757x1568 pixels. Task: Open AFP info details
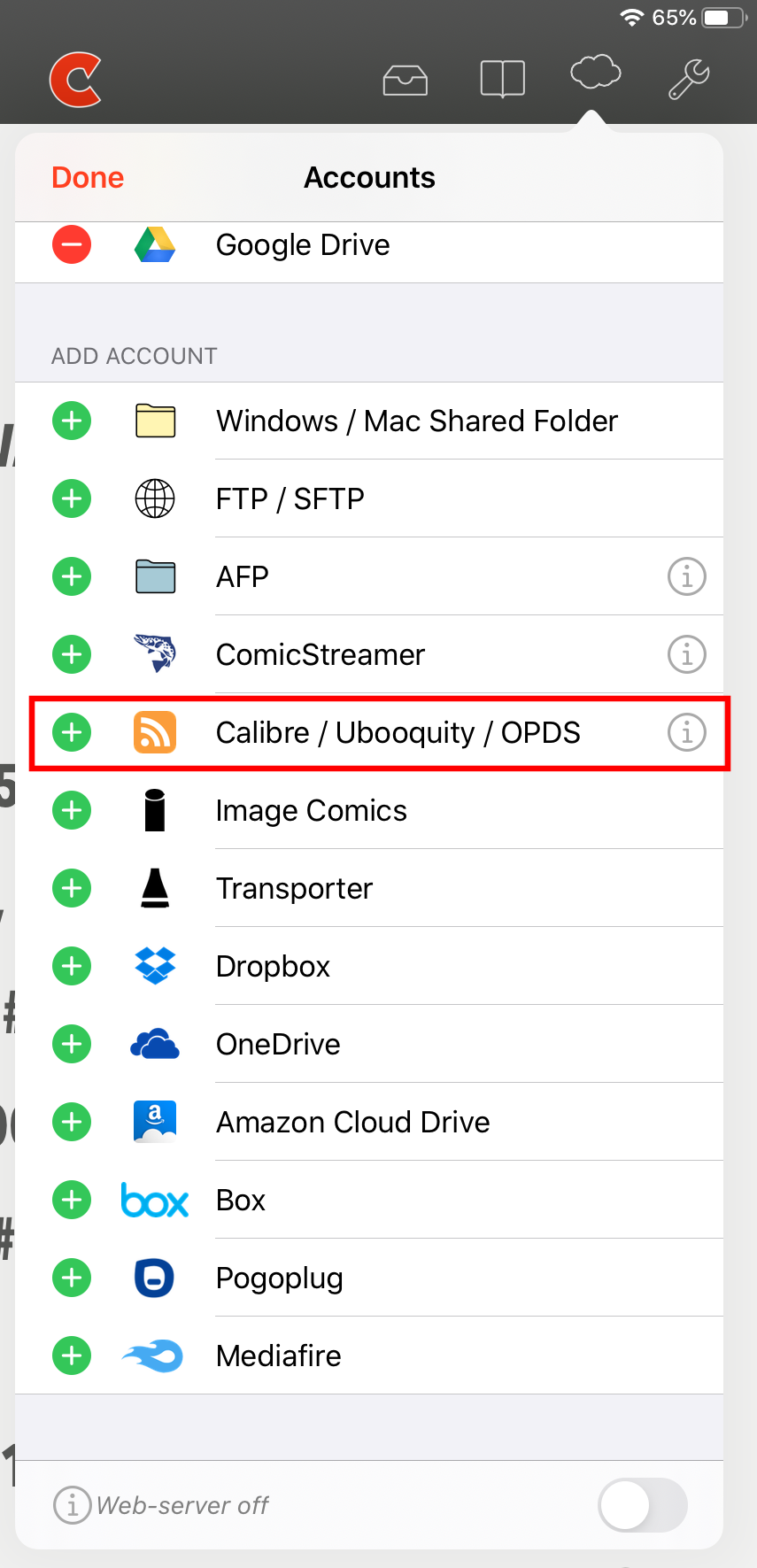(x=686, y=576)
